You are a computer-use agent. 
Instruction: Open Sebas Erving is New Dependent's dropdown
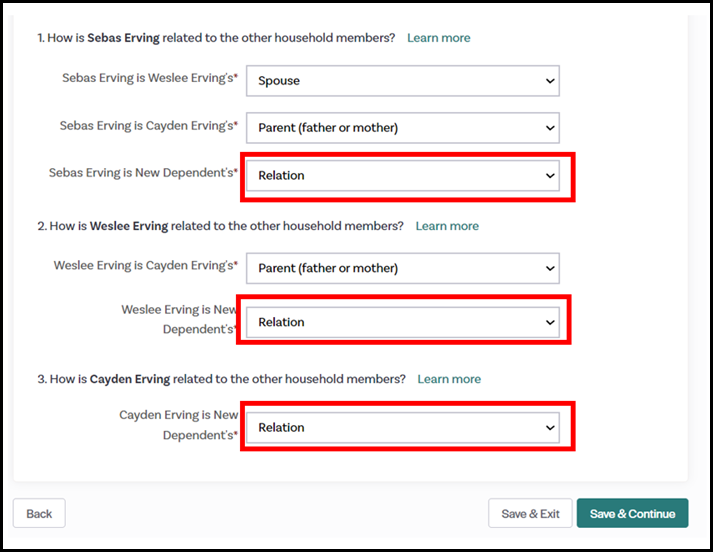(x=402, y=176)
